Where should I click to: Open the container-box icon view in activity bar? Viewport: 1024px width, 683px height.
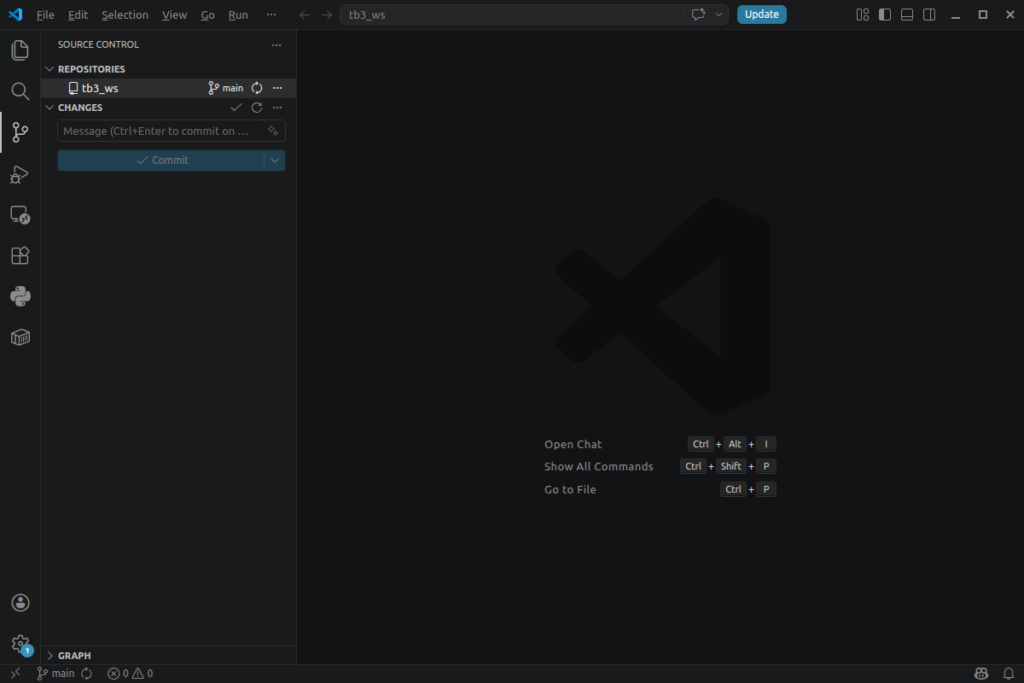(20, 338)
